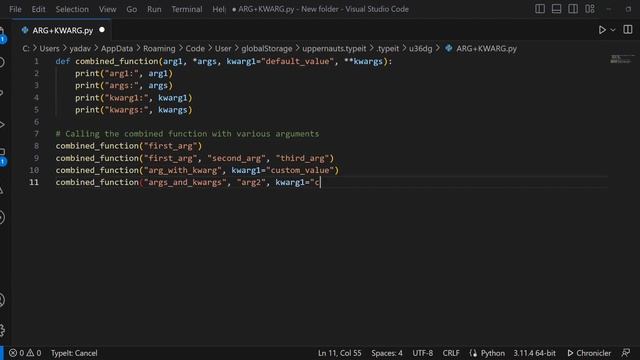The height and width of the screenshot is (360, 640).
Task: Click Ln 11, Col 55 cursor position
Action: pyautogui.click(x=339, y=353)
